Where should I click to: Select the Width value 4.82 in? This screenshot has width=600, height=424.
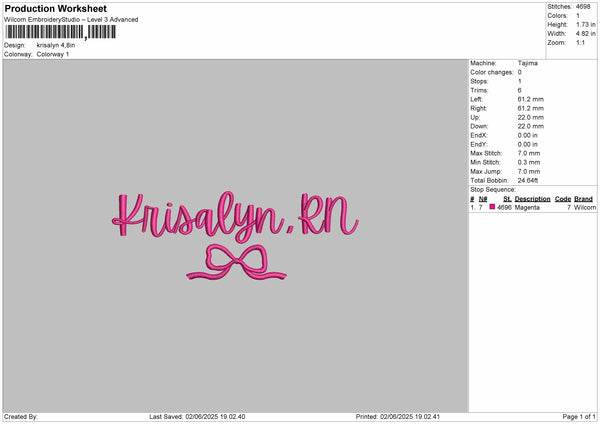[586, 34]
